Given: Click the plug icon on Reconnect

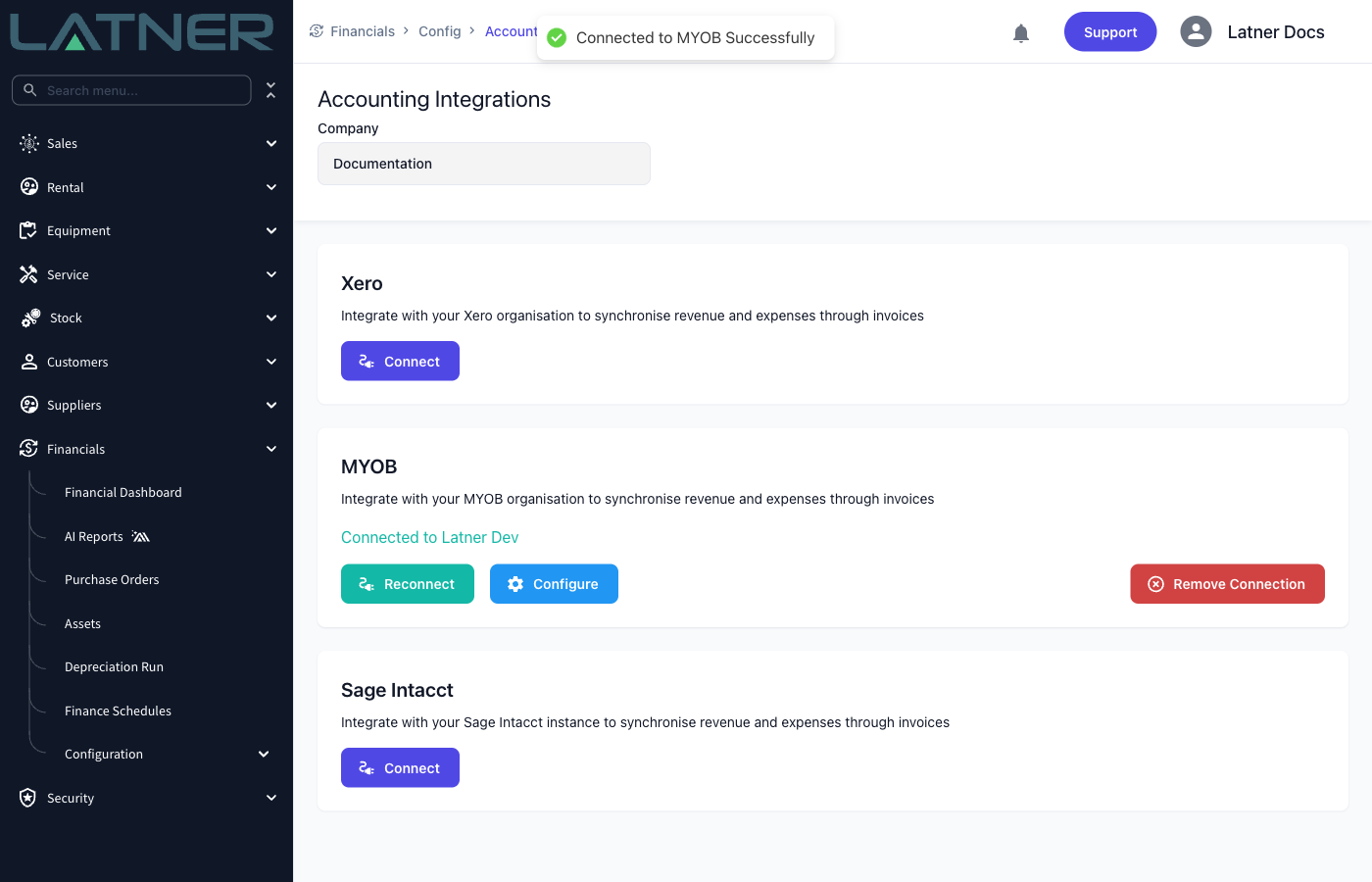Looking at the screenshot, I should [367, 584].
